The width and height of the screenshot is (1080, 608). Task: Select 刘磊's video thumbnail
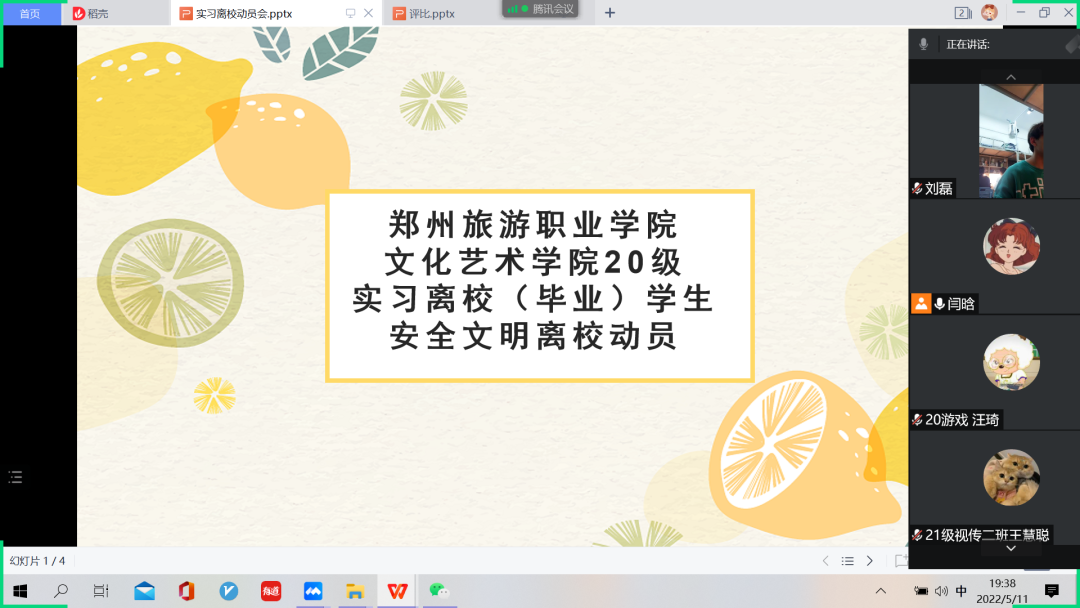[x=1010, y=140]
